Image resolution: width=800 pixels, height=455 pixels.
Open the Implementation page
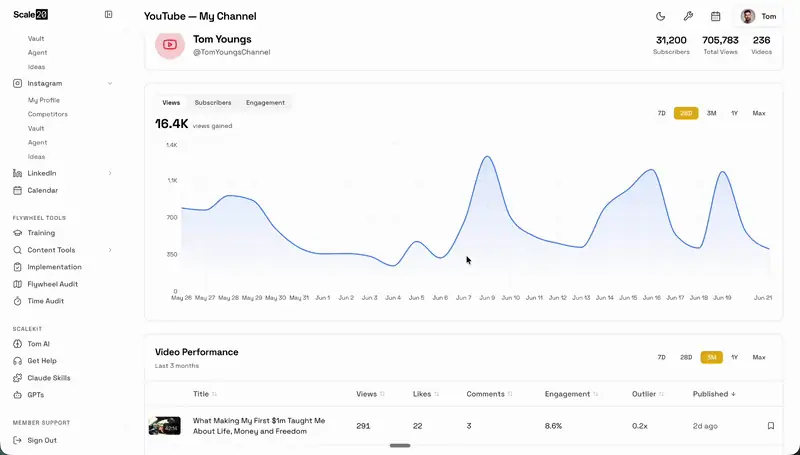coord(55,267)
